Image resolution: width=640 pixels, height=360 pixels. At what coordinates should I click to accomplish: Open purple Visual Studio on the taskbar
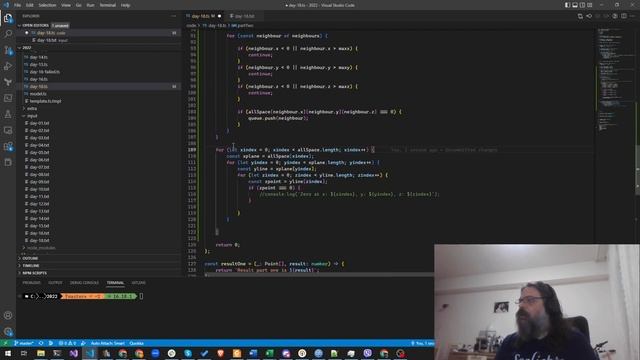73,353
